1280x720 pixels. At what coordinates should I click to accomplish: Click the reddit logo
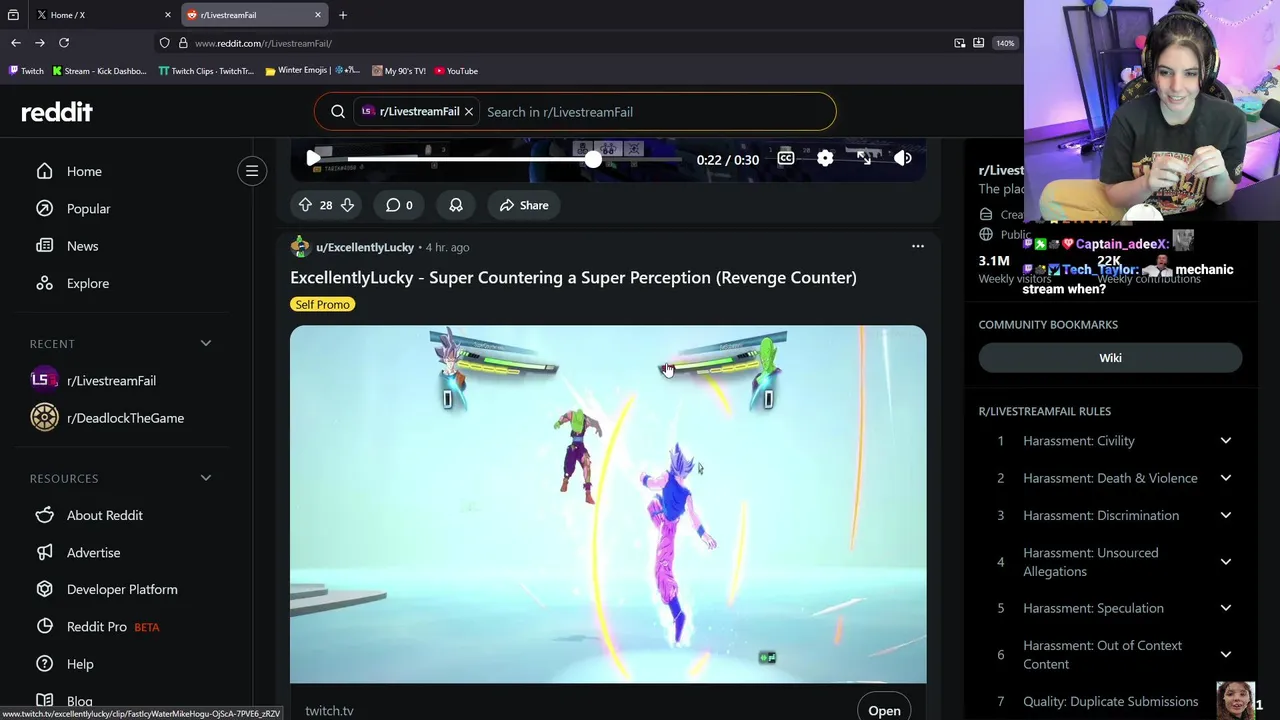coord(57,112)
